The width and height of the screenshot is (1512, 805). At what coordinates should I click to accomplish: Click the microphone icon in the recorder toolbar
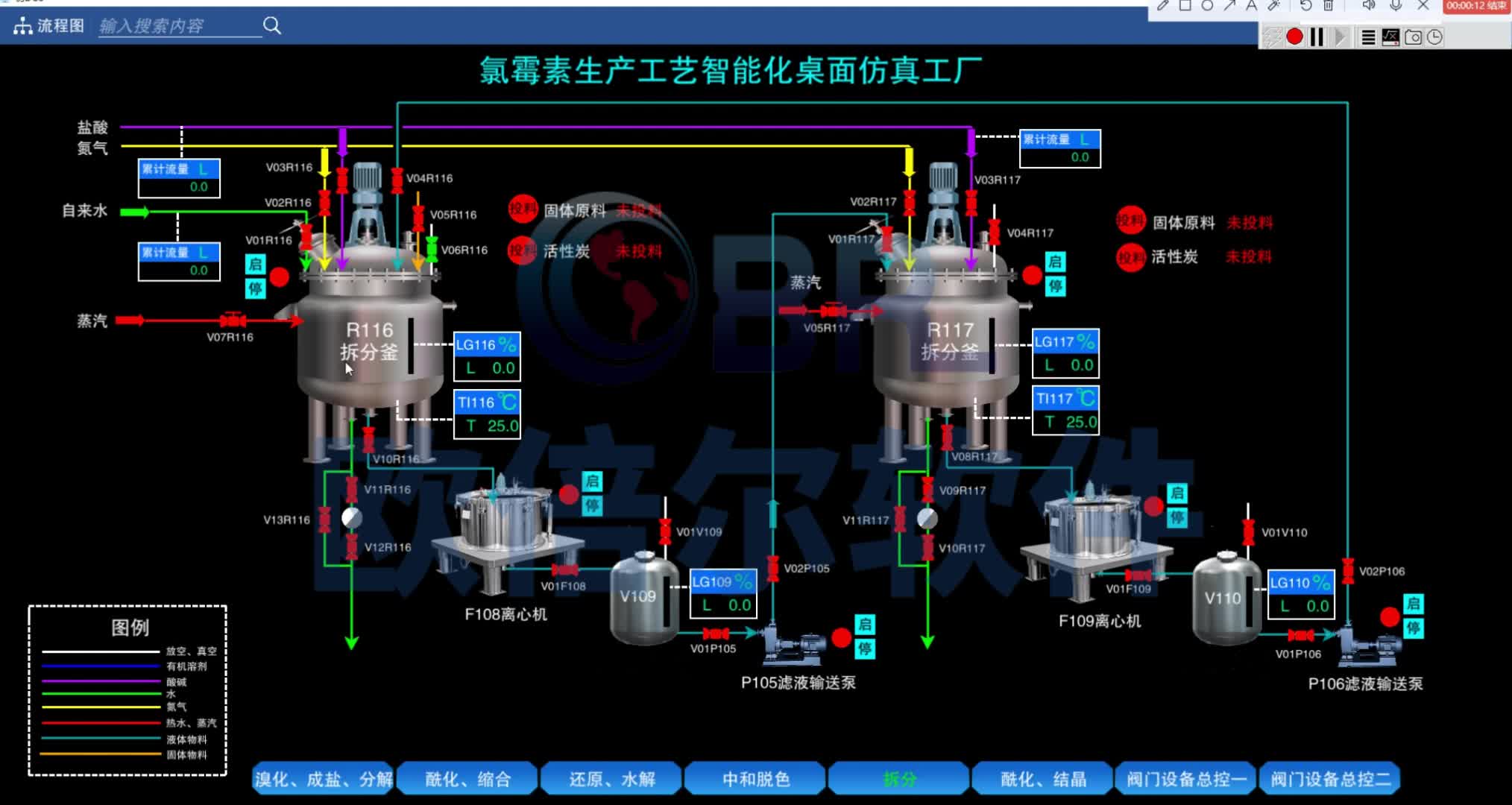tap(1395, 6)
